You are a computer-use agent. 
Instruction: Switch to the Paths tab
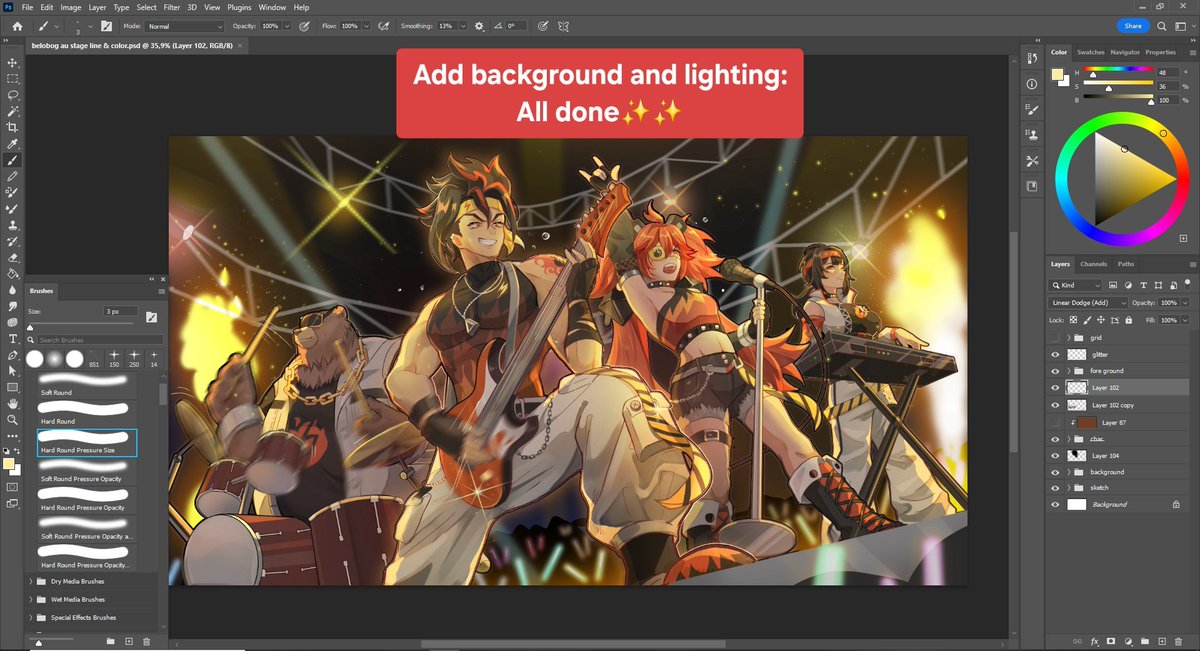pyautogui.click(x=1126, y=264)
